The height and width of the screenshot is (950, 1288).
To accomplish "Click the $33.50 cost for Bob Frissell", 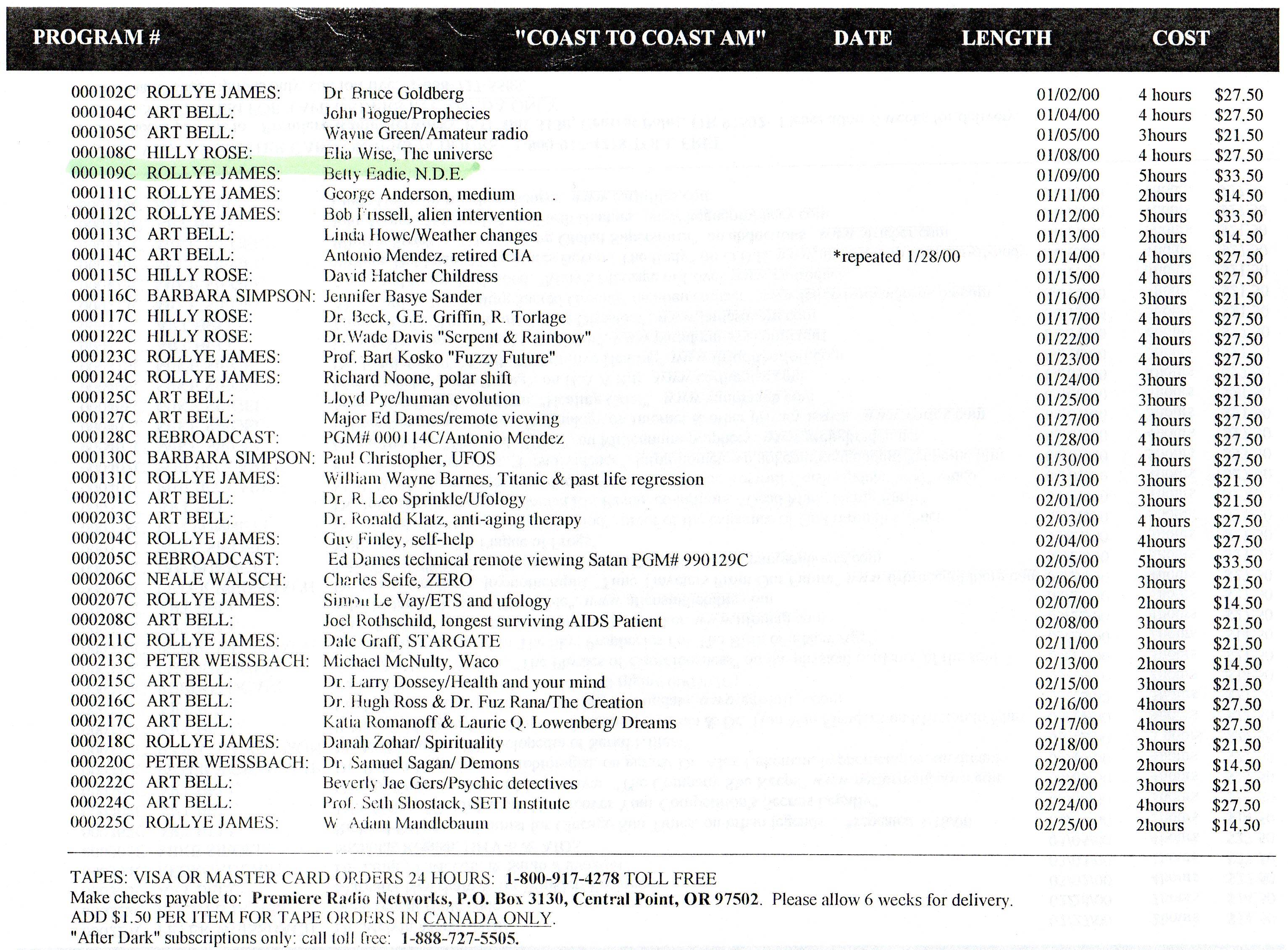I will tap(1238, 216).
